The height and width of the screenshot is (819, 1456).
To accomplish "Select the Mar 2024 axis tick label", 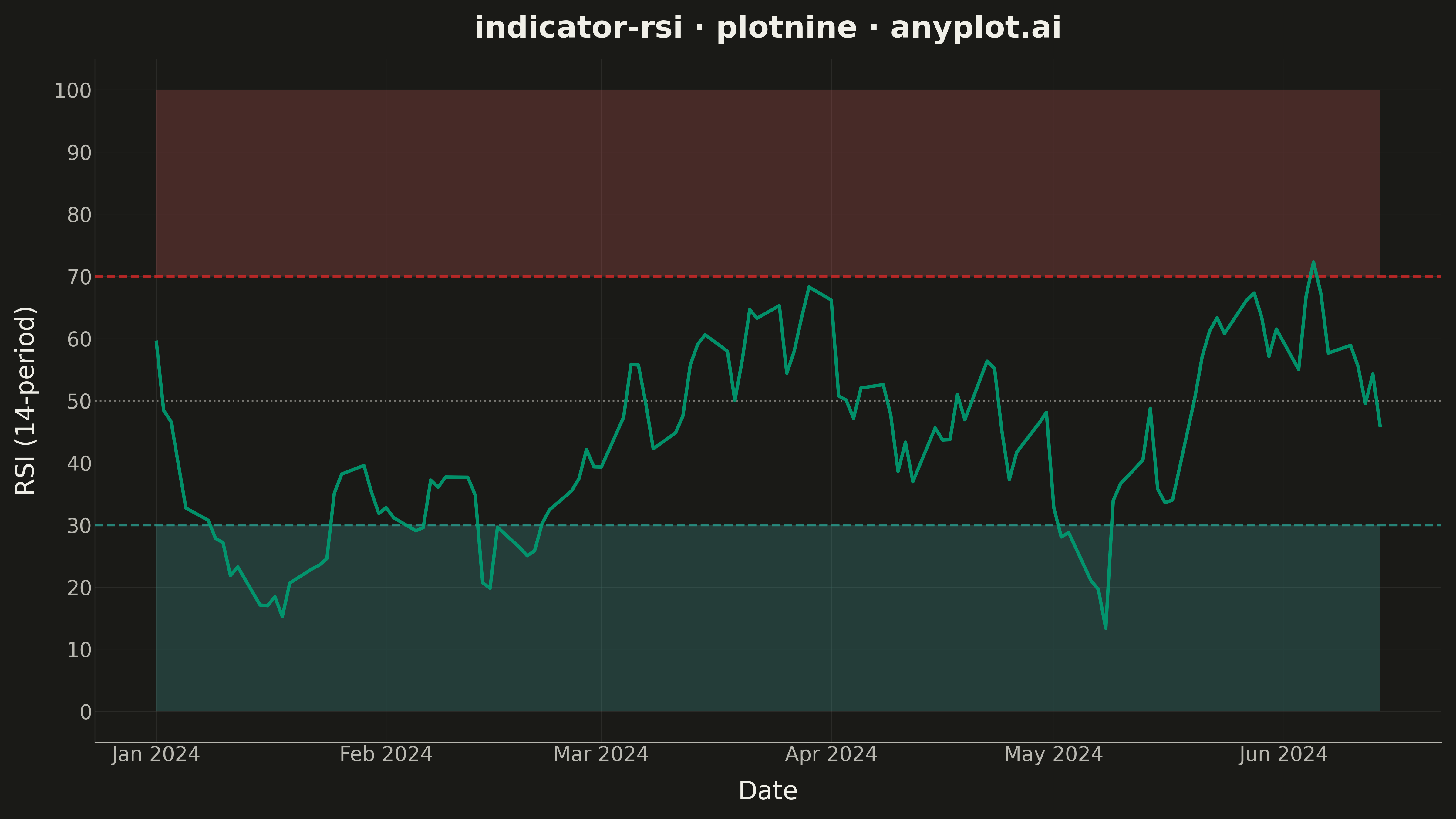I will 601,754.
